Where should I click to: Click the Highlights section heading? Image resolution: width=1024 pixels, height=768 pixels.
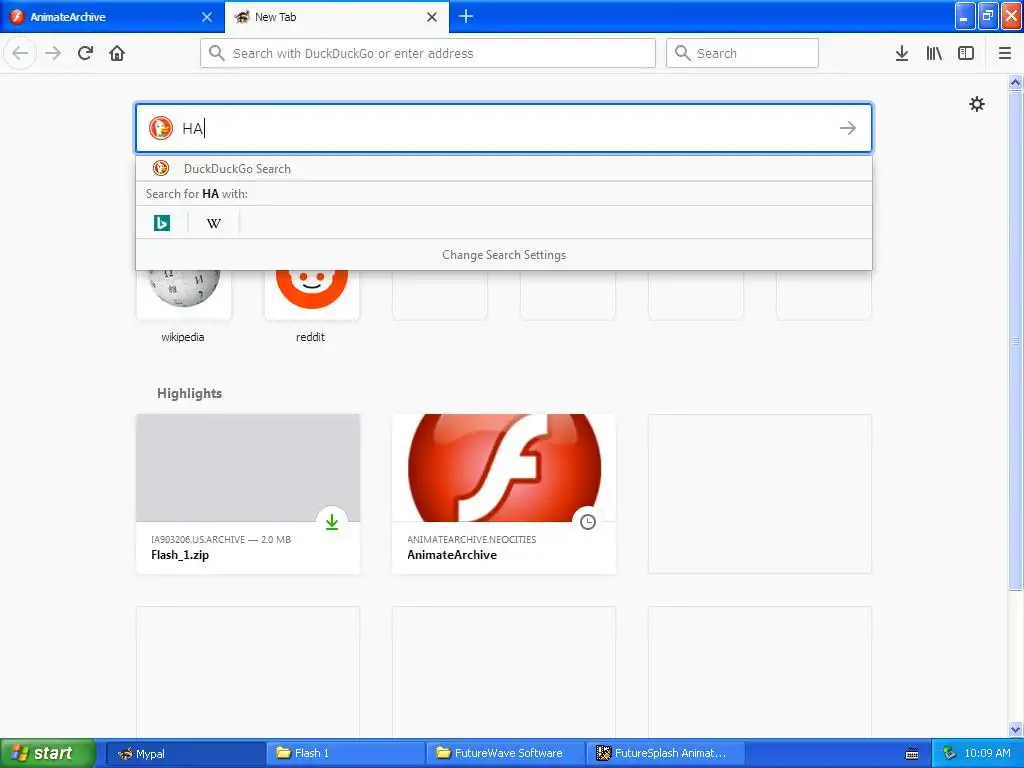point(189,393)
